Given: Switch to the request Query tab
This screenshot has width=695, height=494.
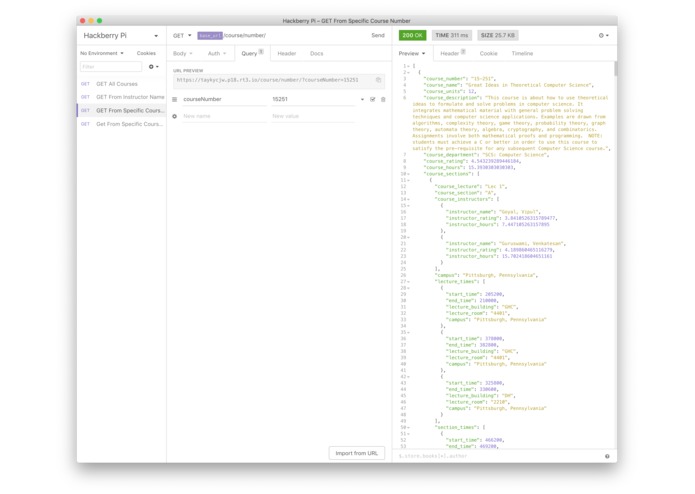Looking at the screenshot, I should [x=252, y=53].
